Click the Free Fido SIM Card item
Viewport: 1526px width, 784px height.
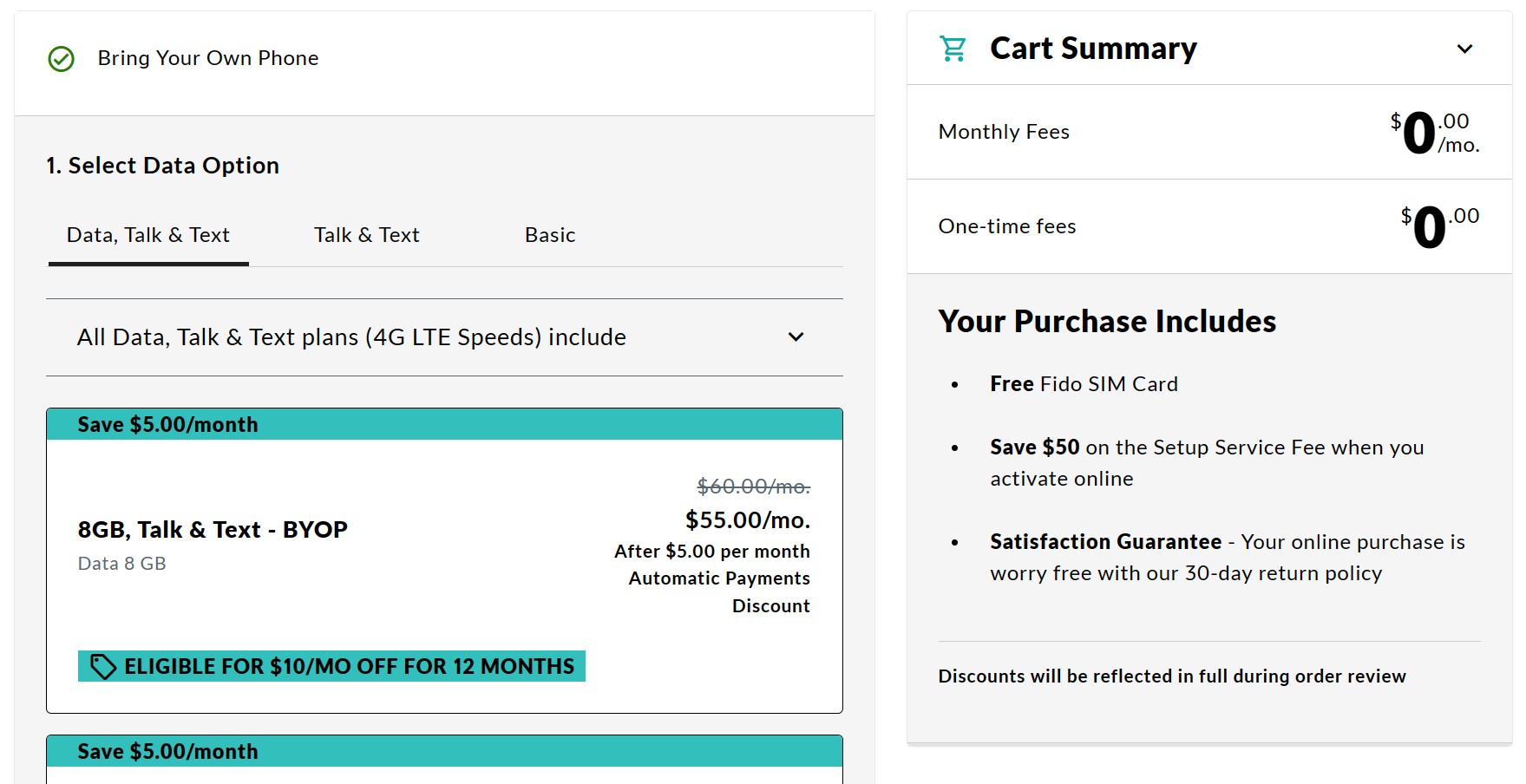pyautogui.click(x=1084, y=384)
